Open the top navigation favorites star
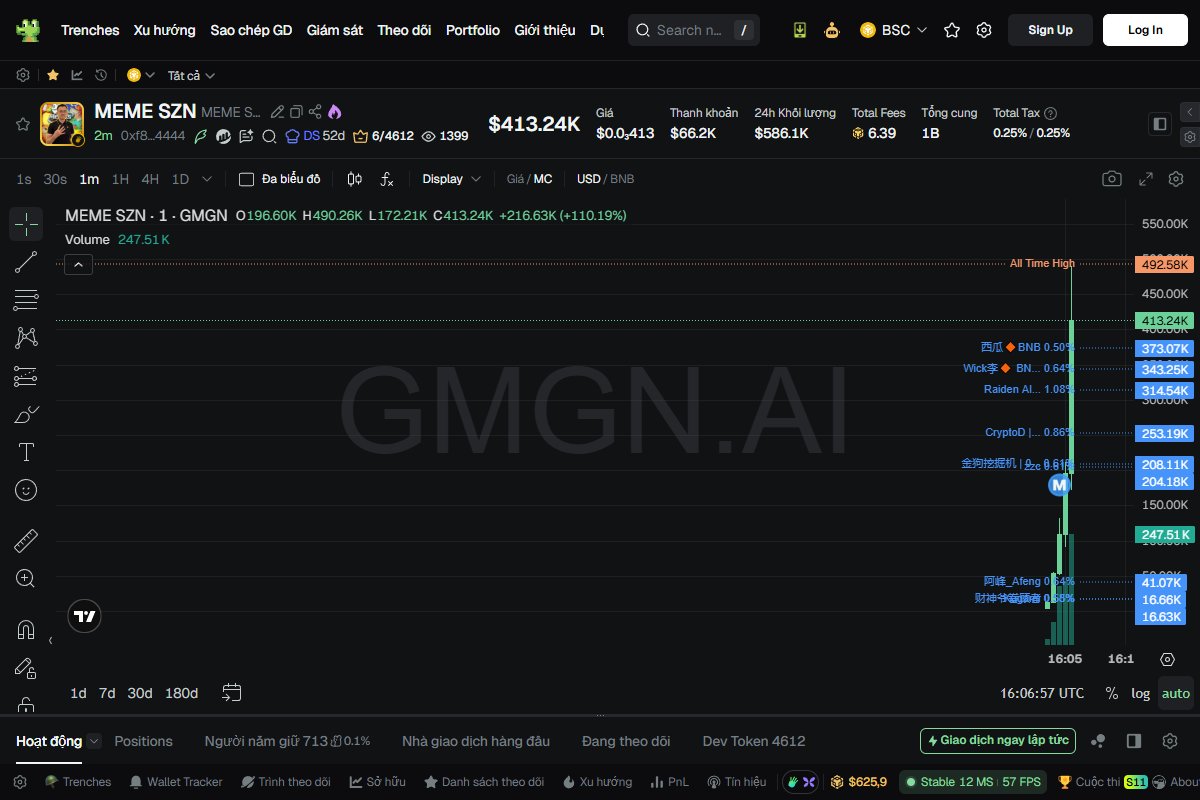This screenshot has width=1200, height=800. pyautogui.click(x=952, y=30)
